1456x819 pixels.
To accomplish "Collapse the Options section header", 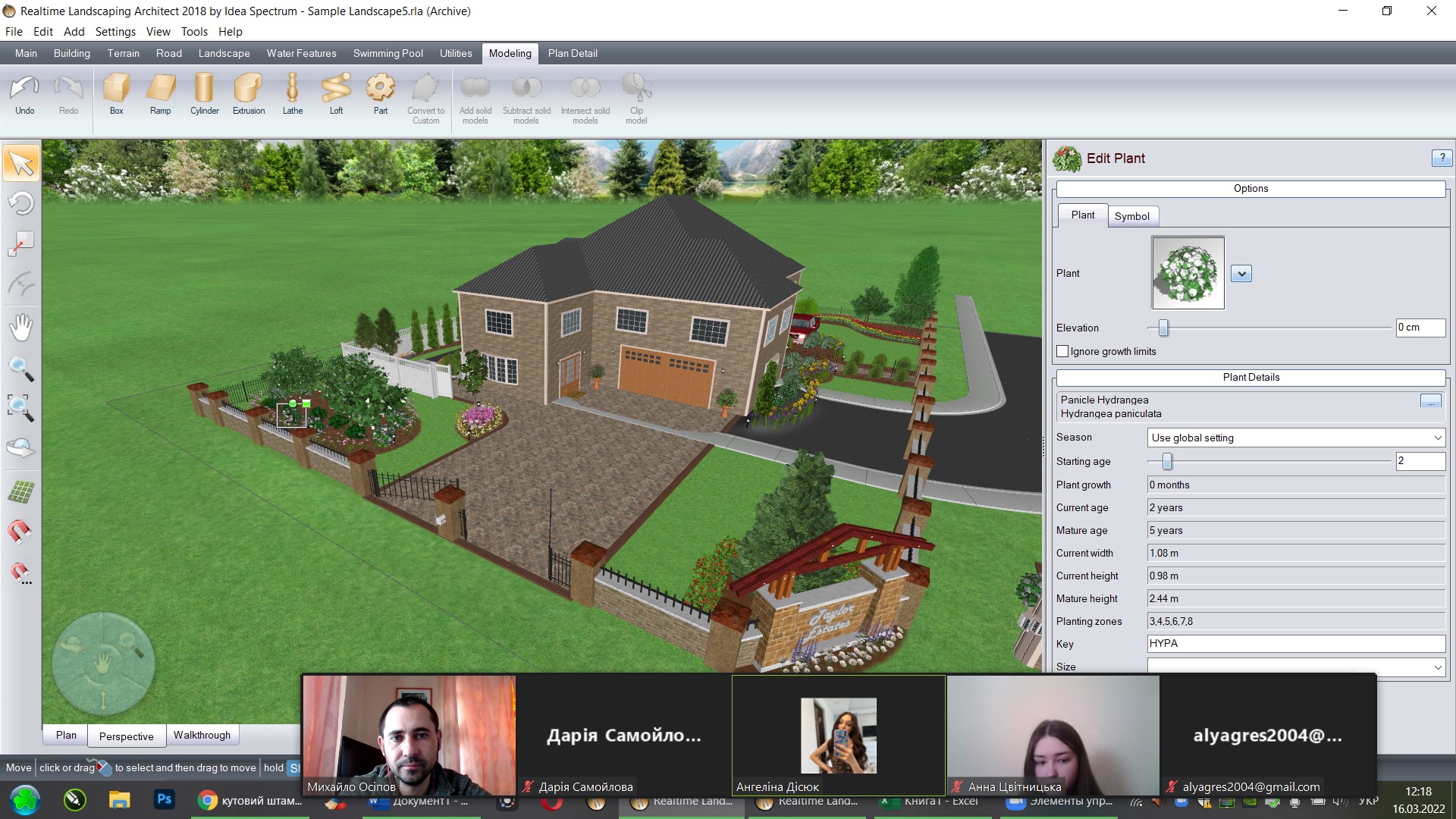I will tap(1250, 189).
